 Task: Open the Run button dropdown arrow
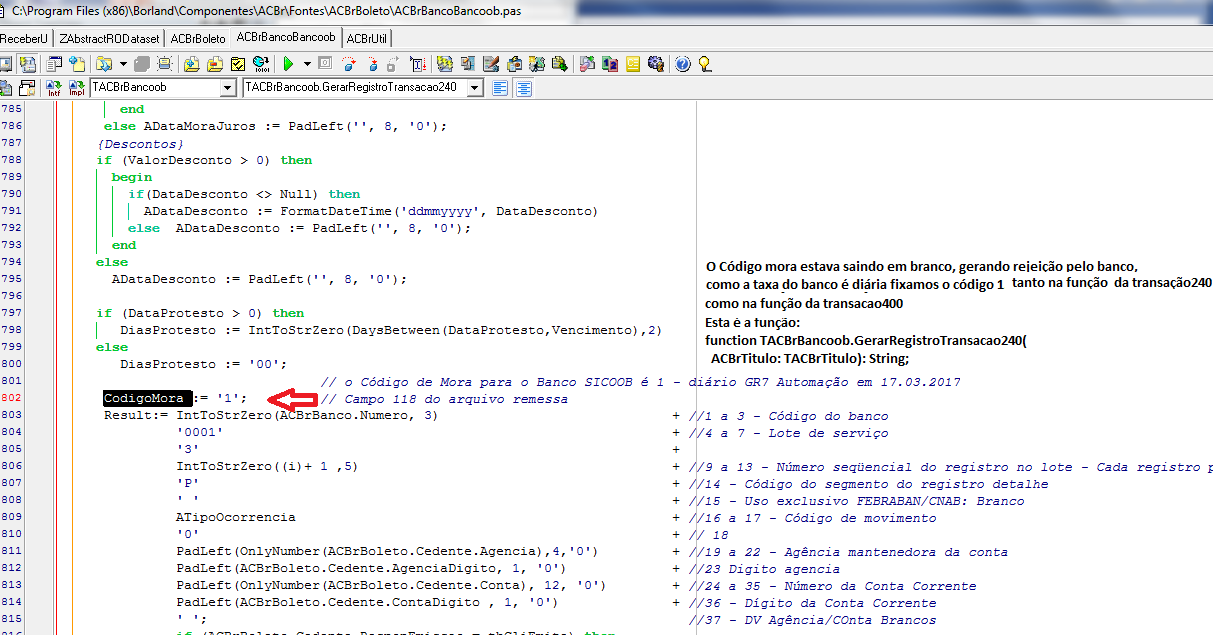pyautogui.click(x=307, y=64)
